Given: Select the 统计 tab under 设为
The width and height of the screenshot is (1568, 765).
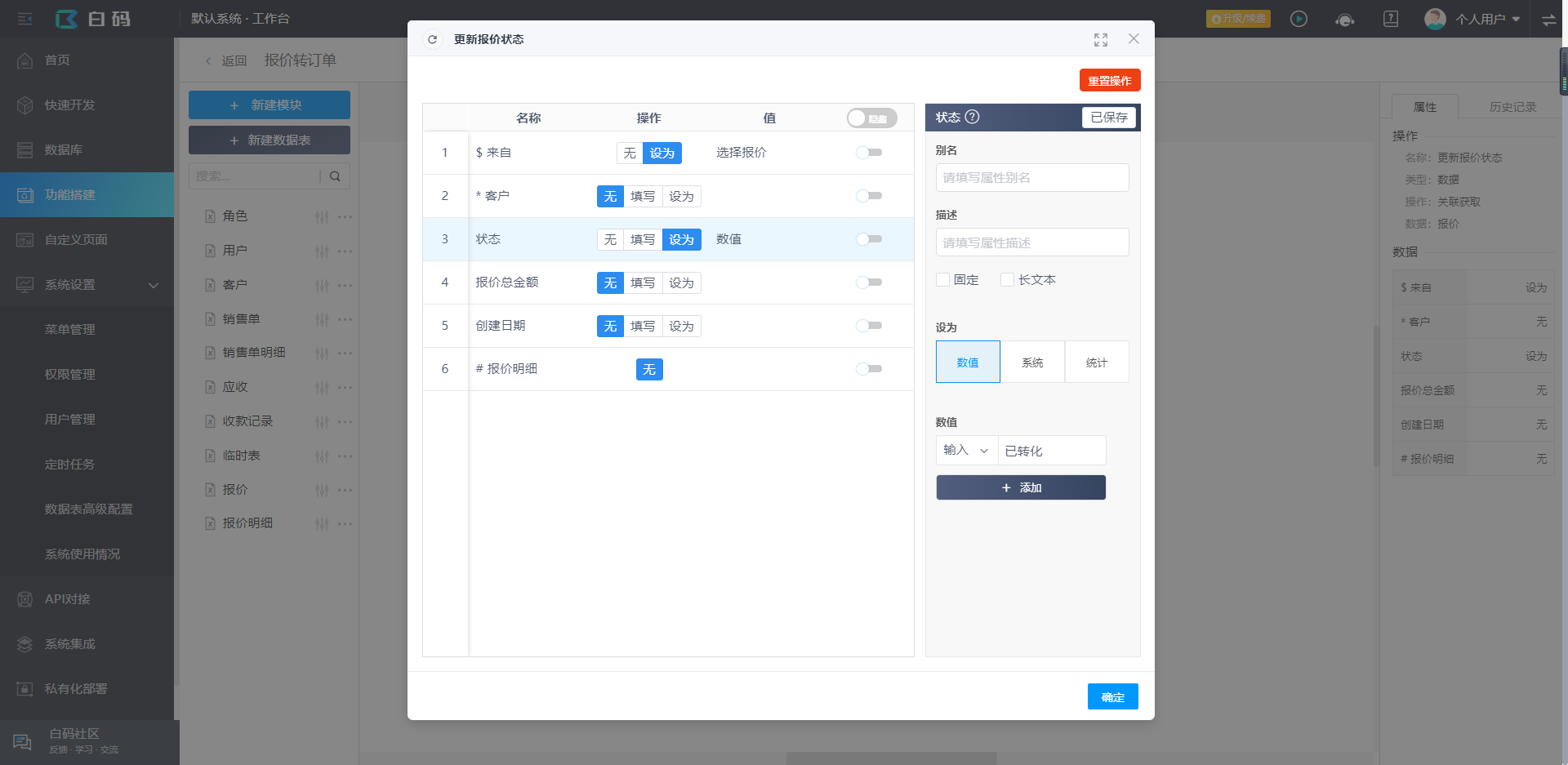Looking at the screenshot, I should 1097,362.
